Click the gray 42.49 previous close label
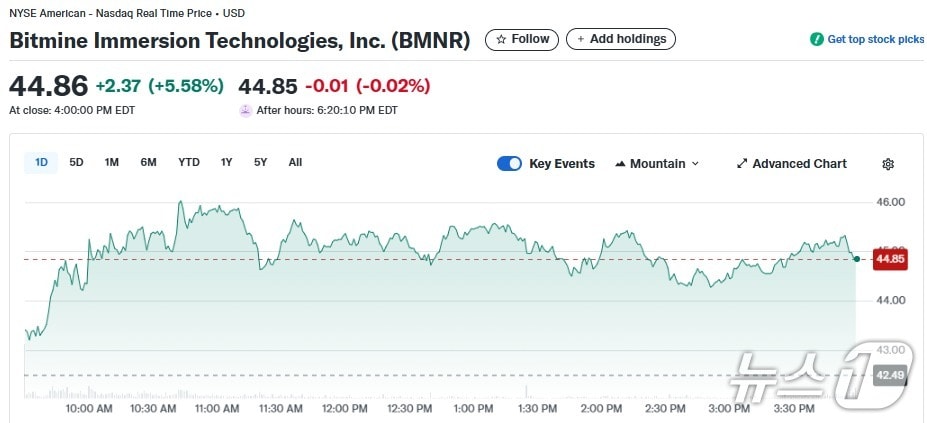Viewport: 927px width, 423px height. click(x=889, y=375)
